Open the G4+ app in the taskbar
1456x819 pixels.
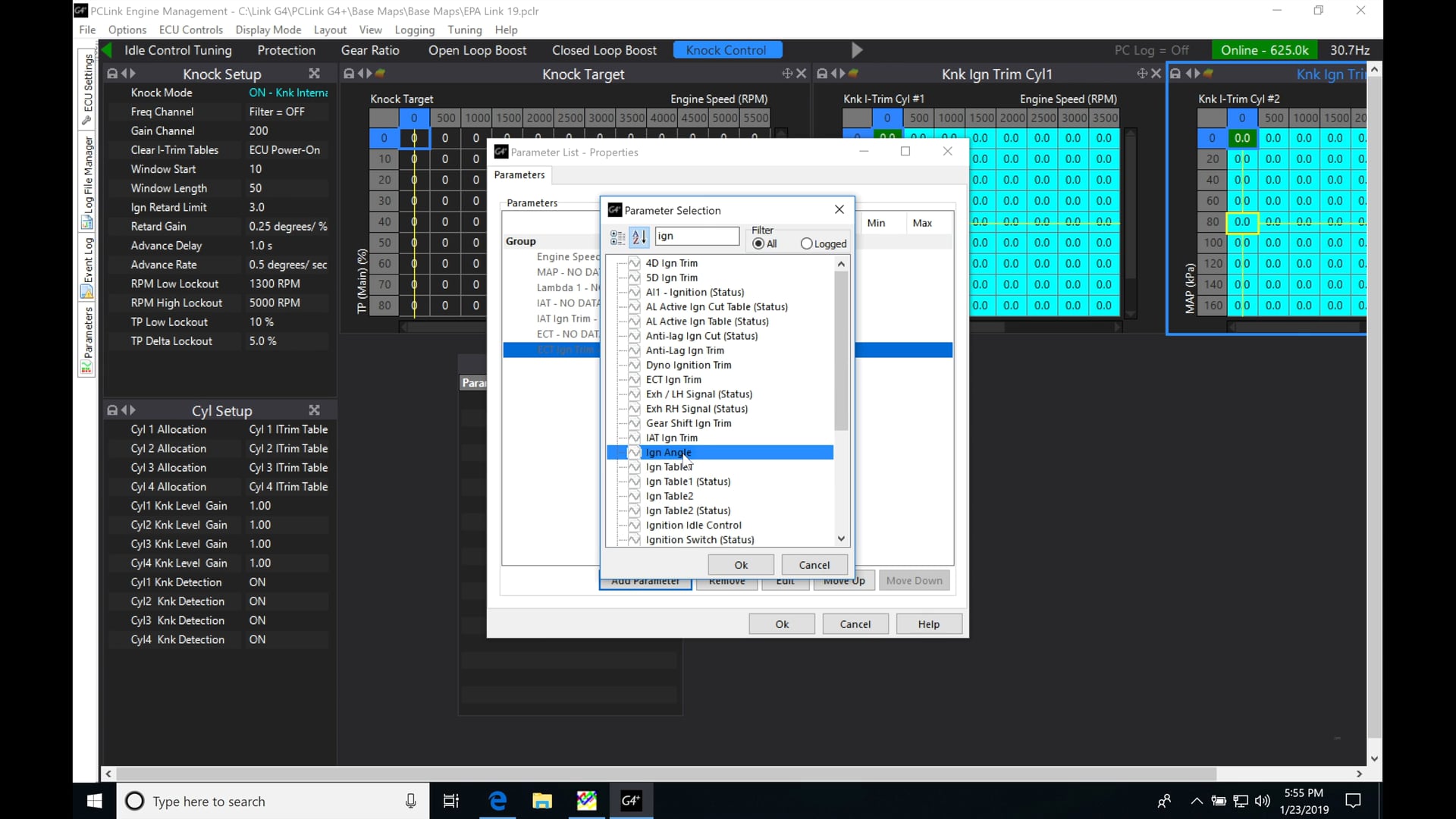click(x=631, y=801)
